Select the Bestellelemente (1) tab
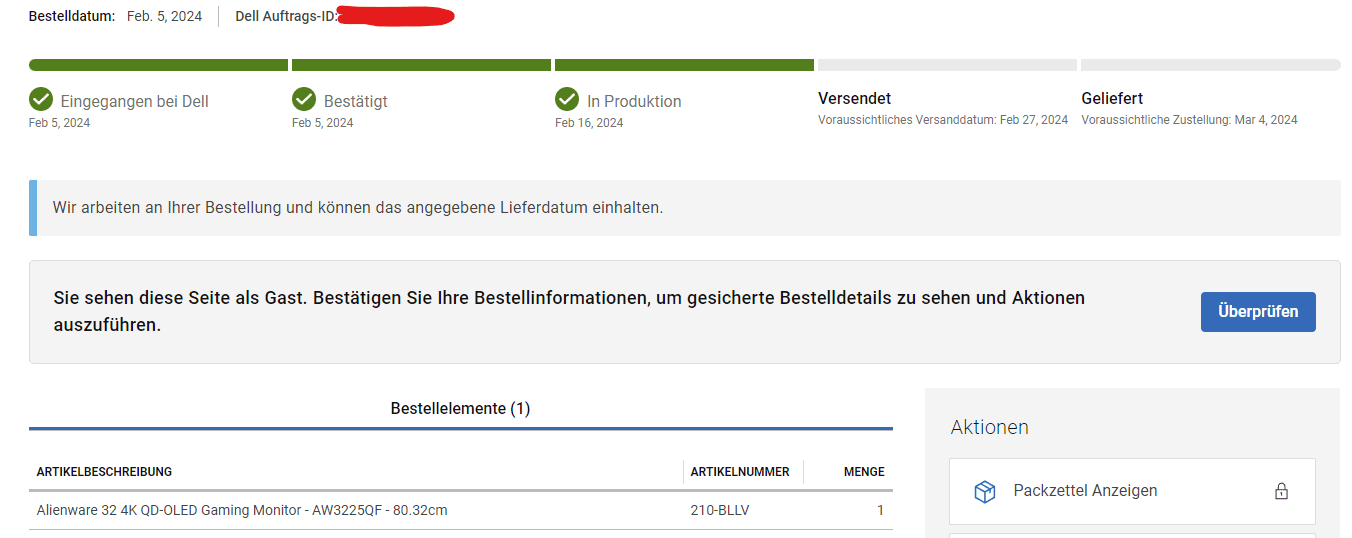 click(460, 409)
